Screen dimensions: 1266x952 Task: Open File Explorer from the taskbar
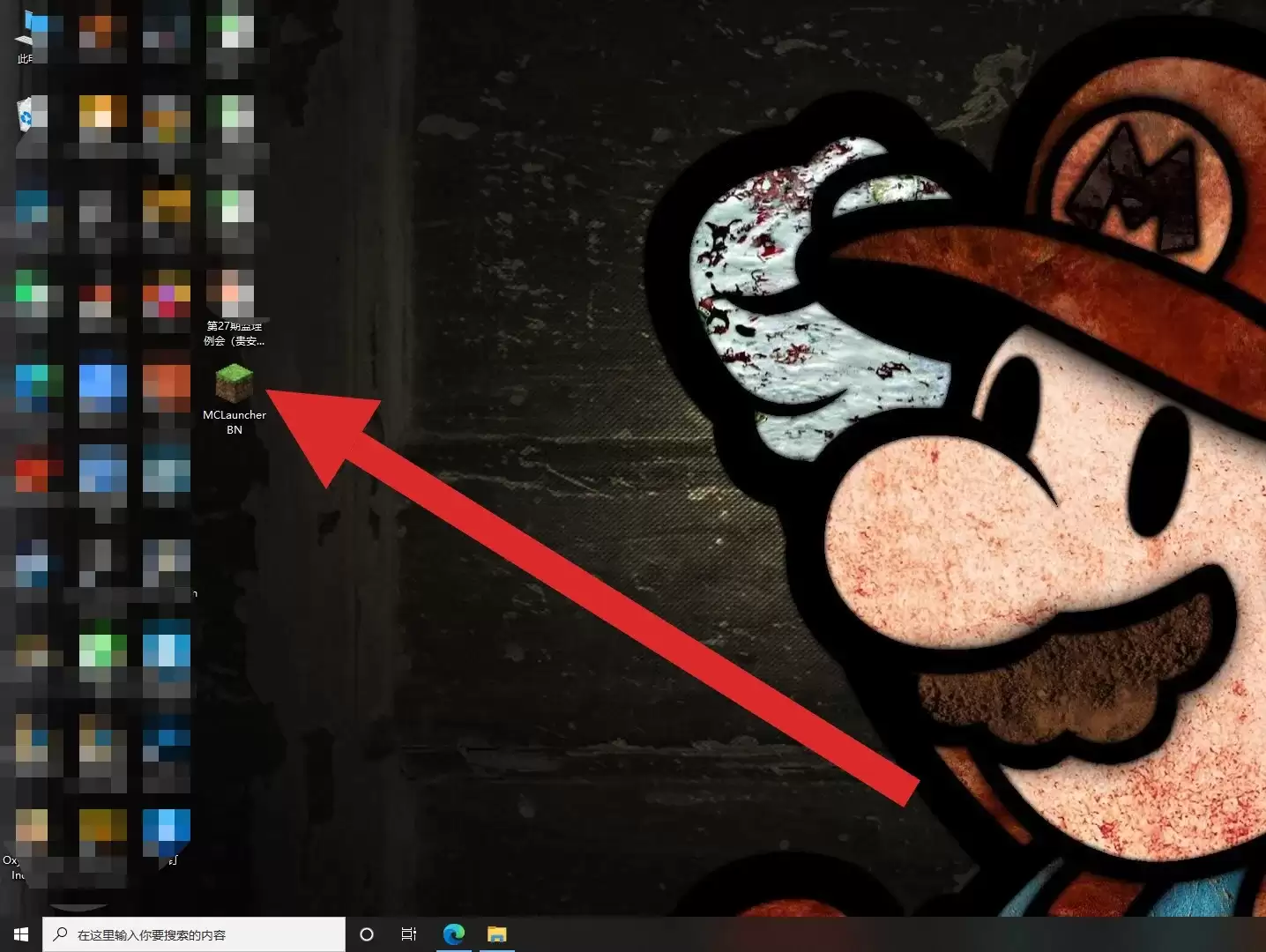497,934
